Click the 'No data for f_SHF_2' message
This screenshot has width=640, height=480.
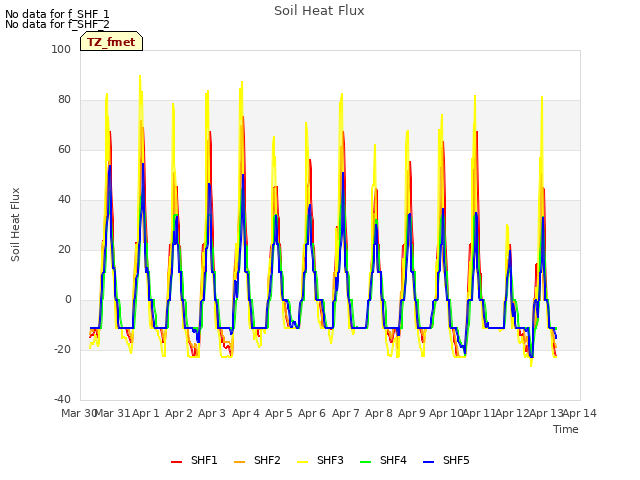pyautogui.click(x=57, y=24)
